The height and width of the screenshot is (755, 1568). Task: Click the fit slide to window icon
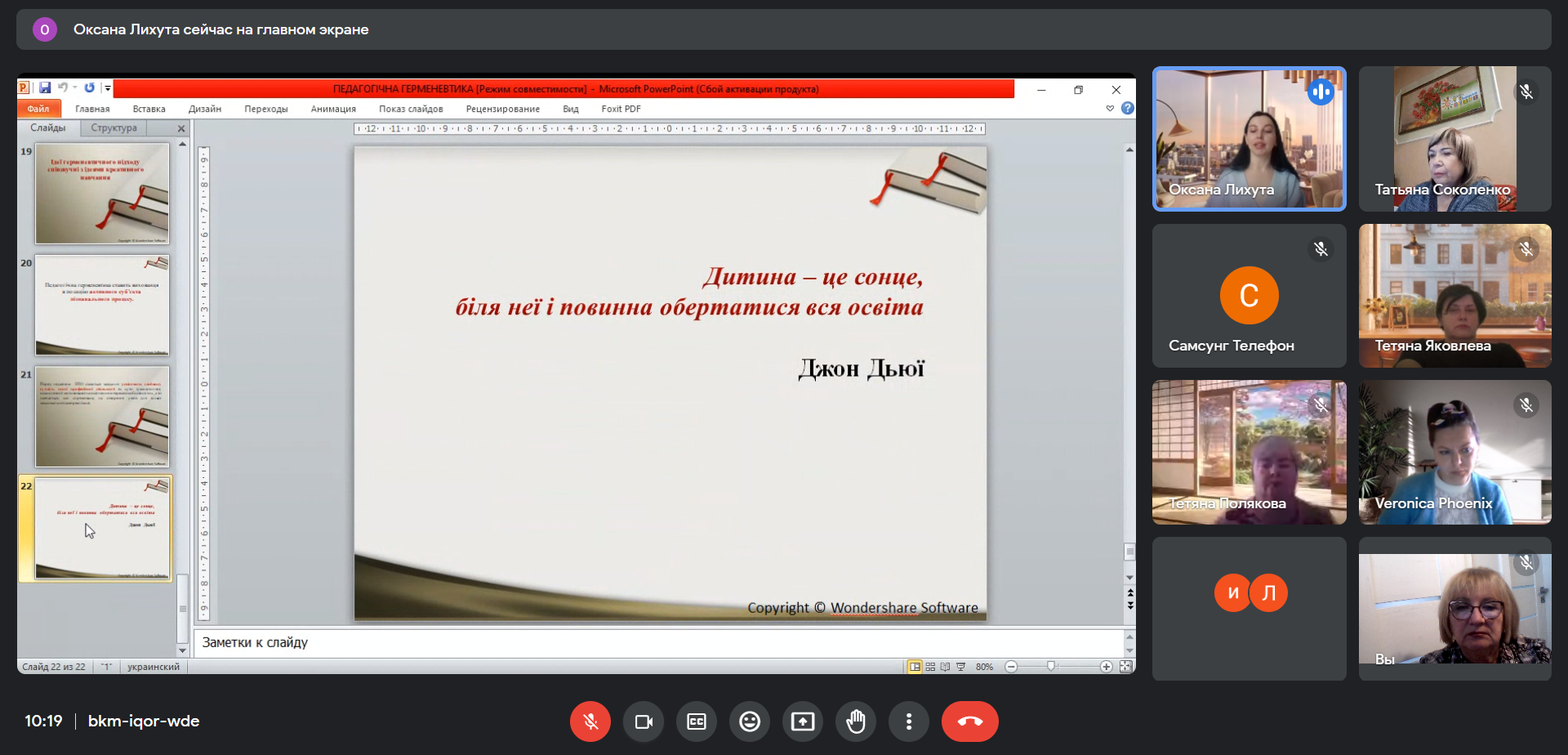coord(1125,667)
